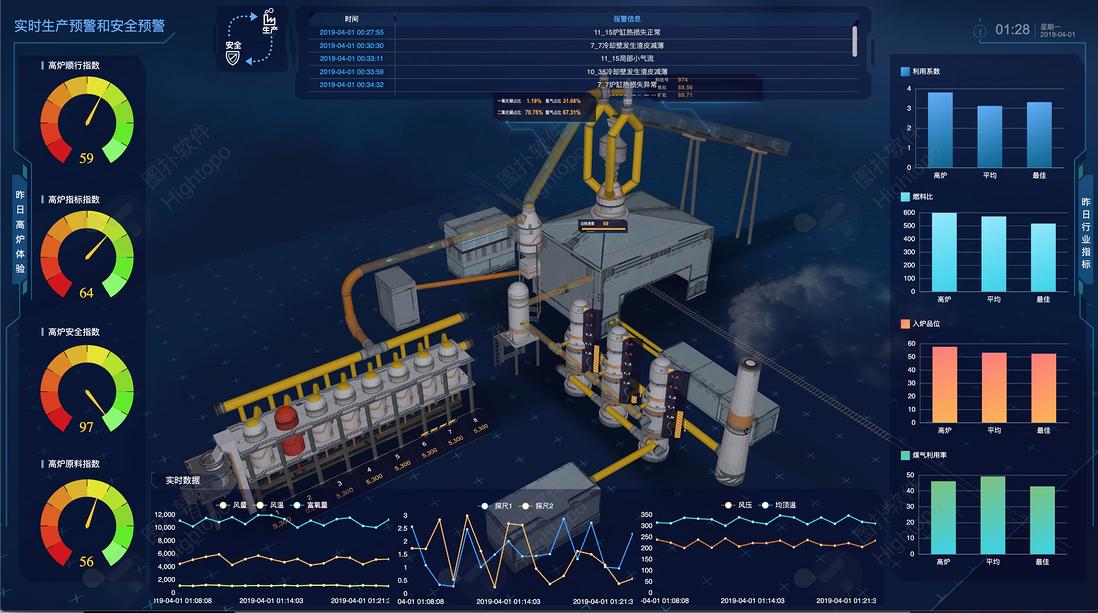Click the 高炉安全指数 gauge showing 97

[87, 388]
